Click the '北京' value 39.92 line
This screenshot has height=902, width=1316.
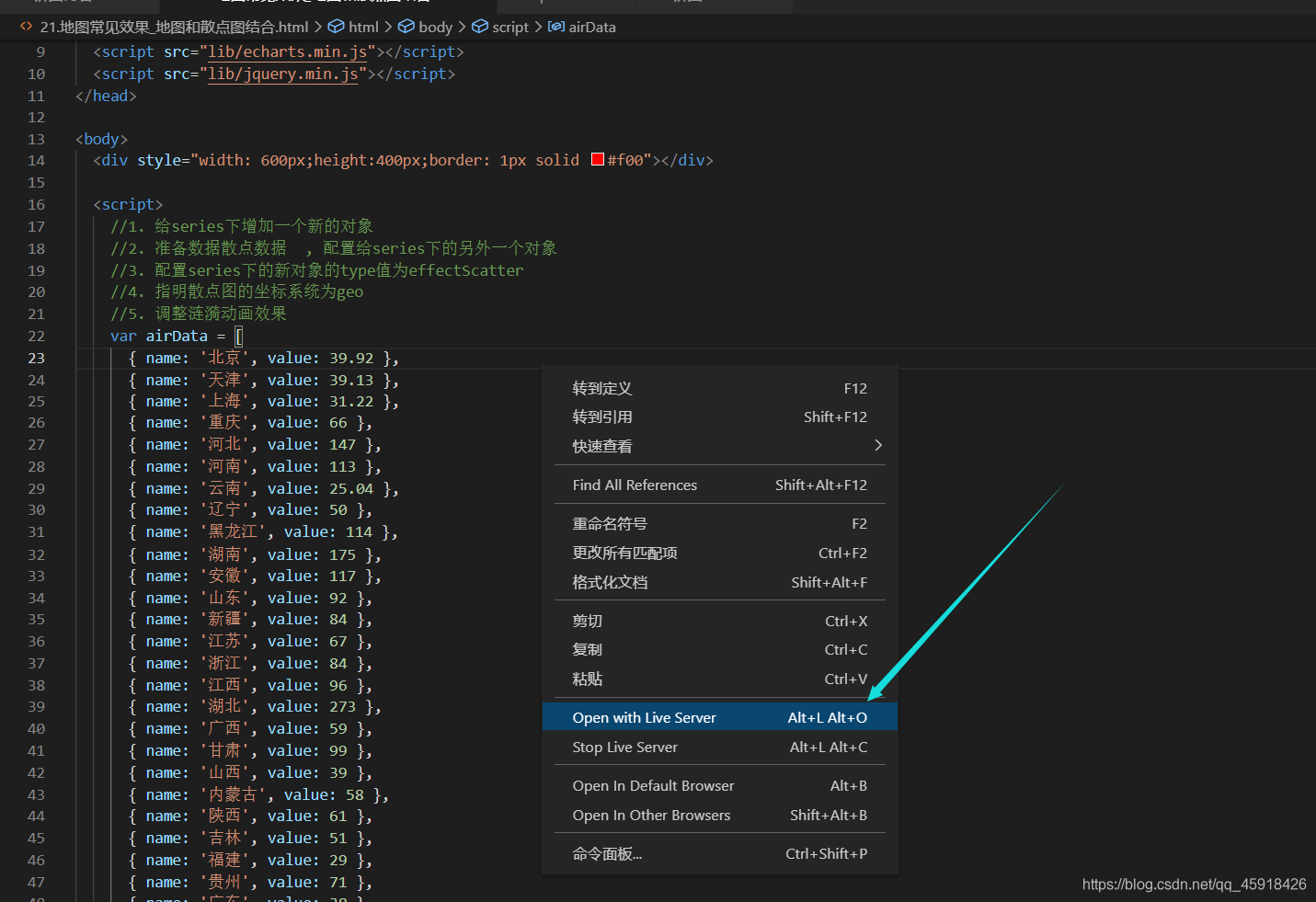pyautogui.click(x=263, y=358)
